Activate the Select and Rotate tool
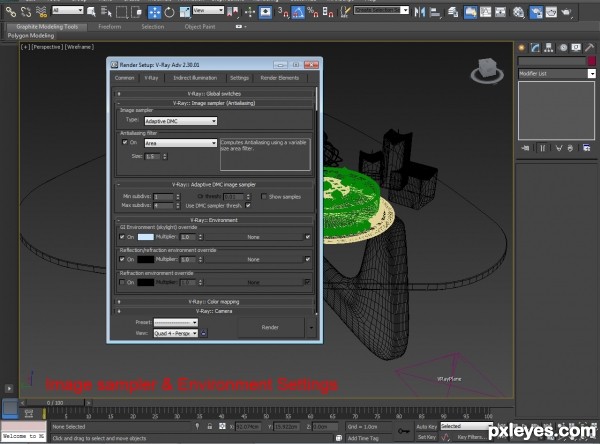The image size is (600, 444). coord(169,12)
